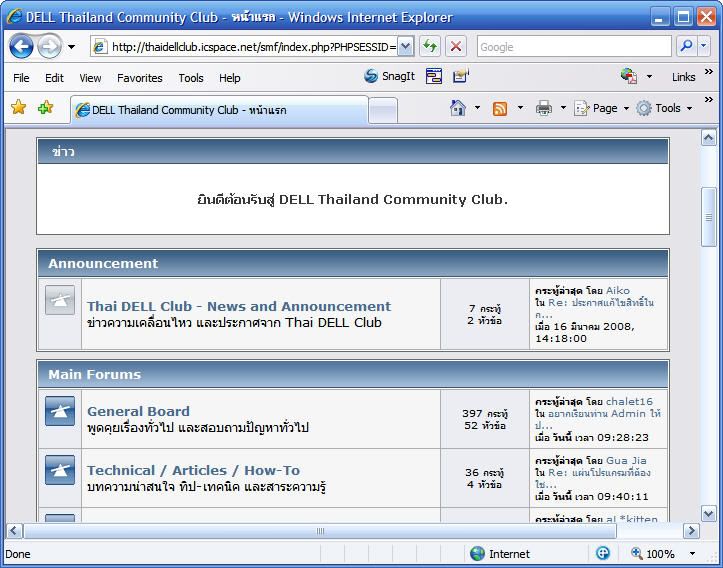Open latest post link in General Board row
This screenshot has width=723, height=568.
tap(604, 414)
